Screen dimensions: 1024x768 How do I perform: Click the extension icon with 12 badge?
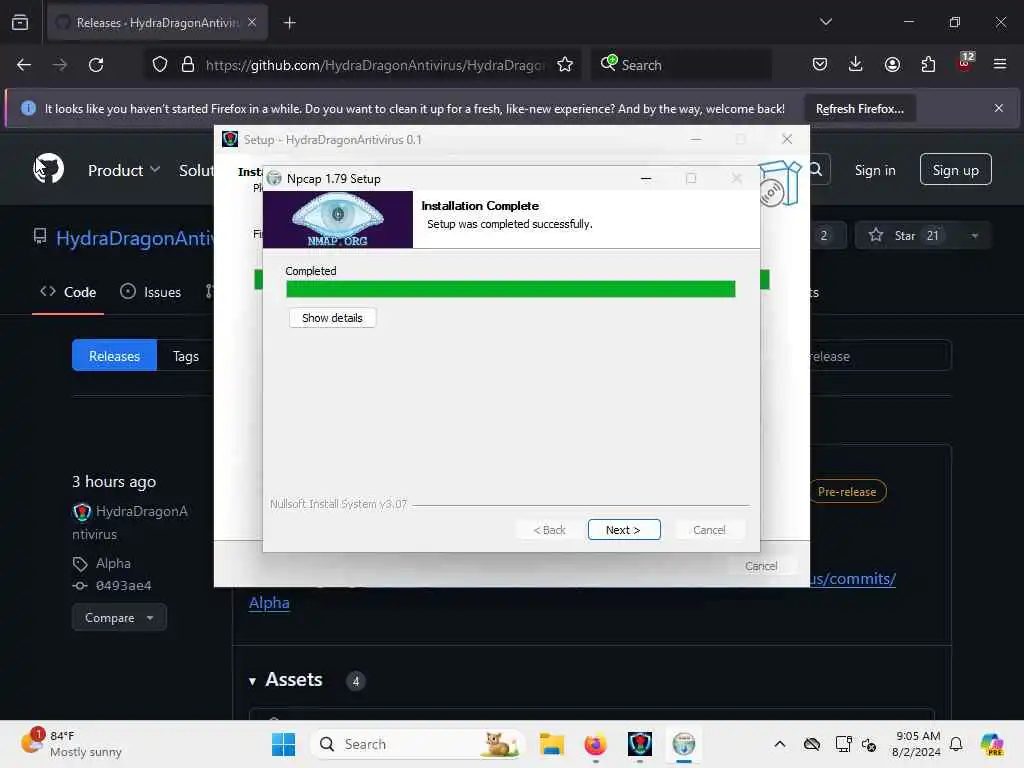(965, 63)
